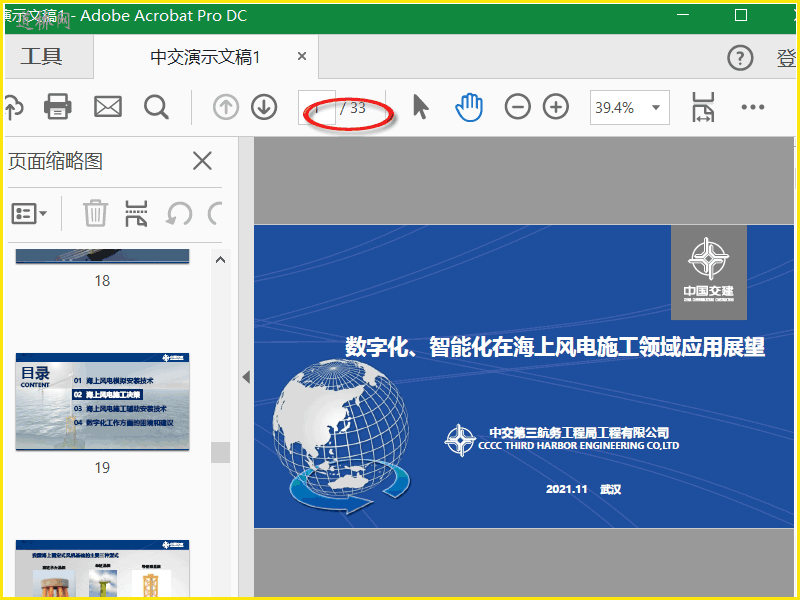This screenshot has height=600, width=800.
Task: Activate the hand pan tool
Action: click(x=469, y=107)
